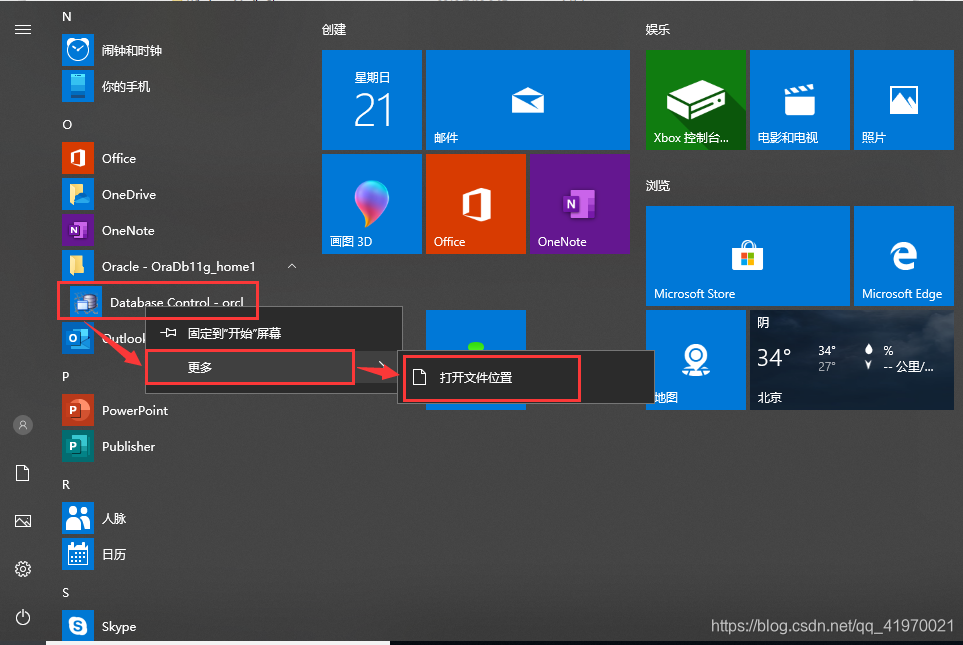The image size is (963, 645).
Task: Jump to letter O section header
Action: point(67,125)
